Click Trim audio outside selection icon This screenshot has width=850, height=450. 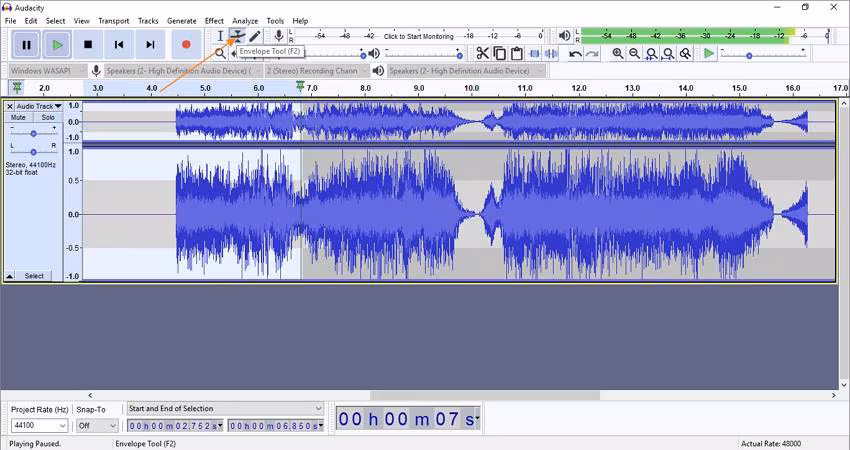pyautogui.click(x=534, y=53)
